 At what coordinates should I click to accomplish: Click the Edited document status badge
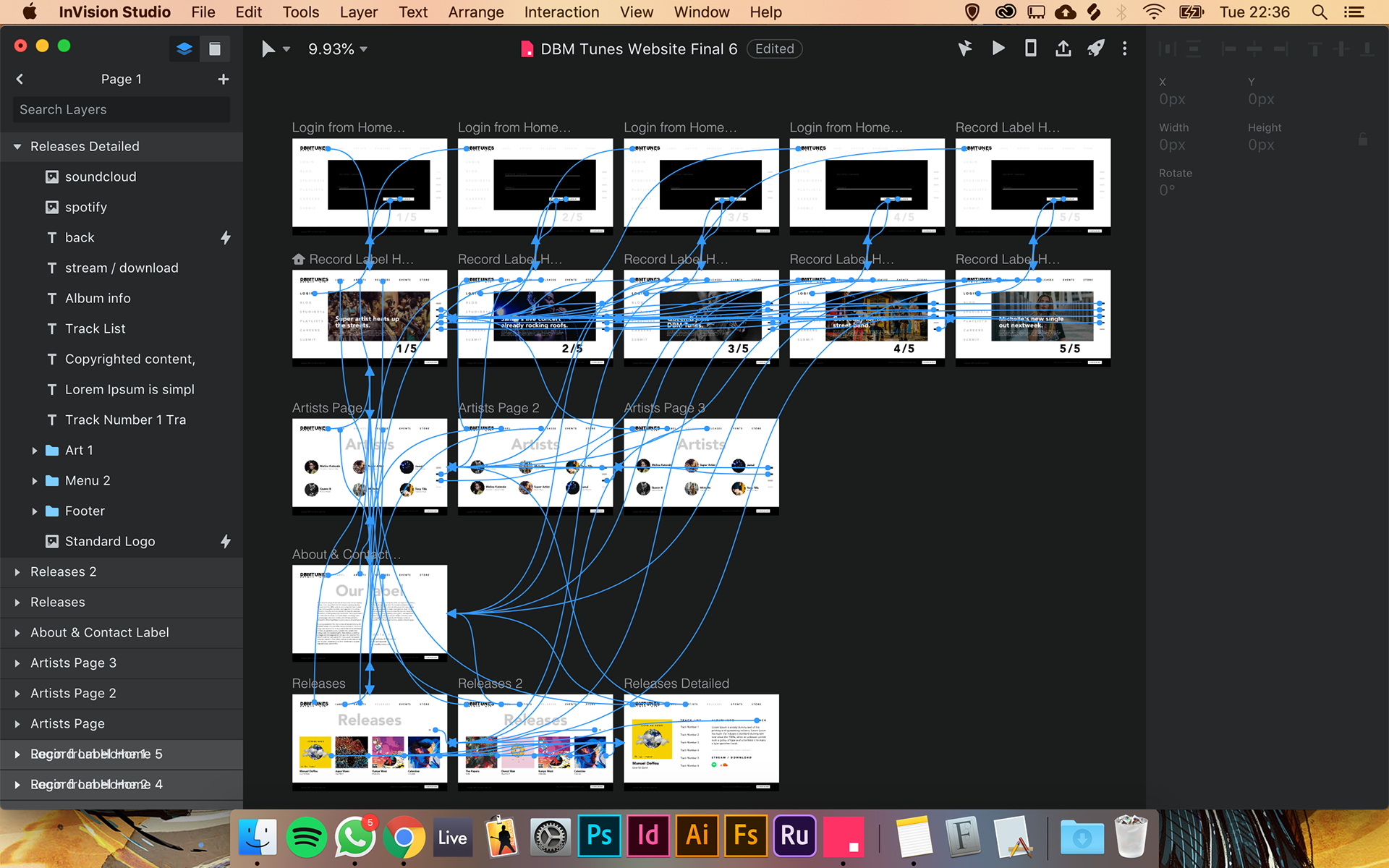[x=774, y=48]
